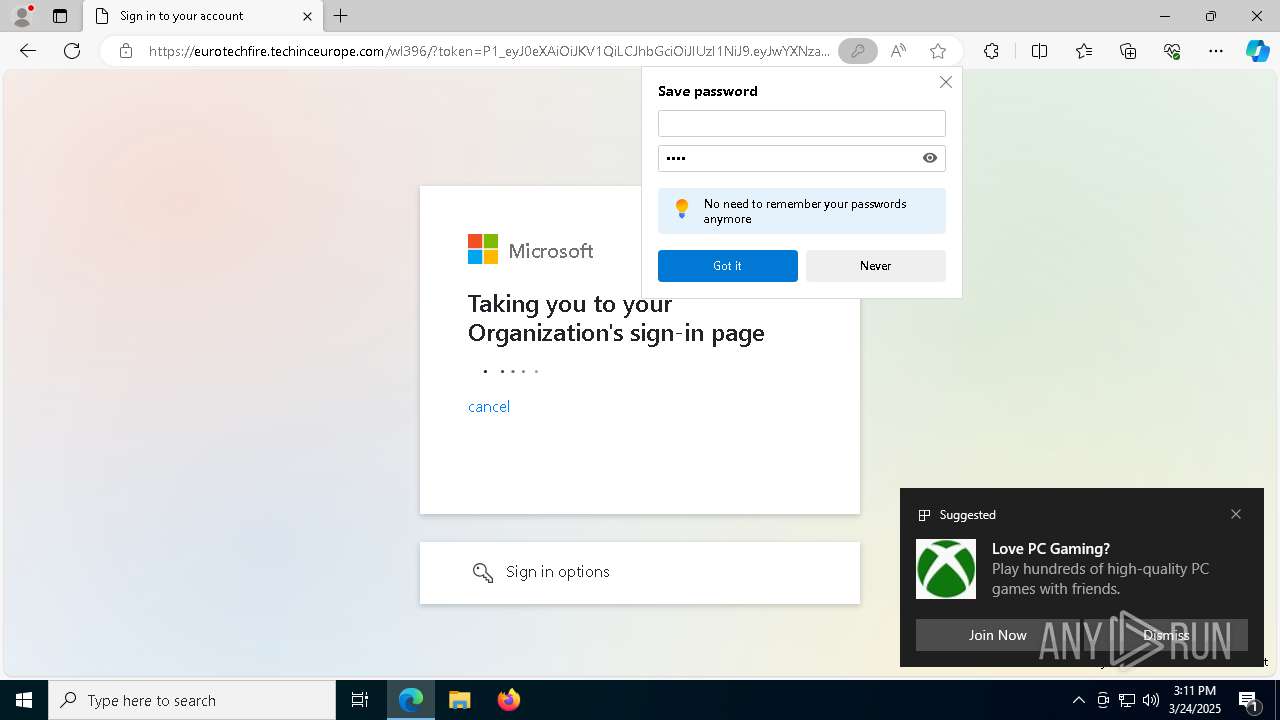Open network status tray icon
The width and height of the screenshot is (1280, 720).
tap(1127, 700)
